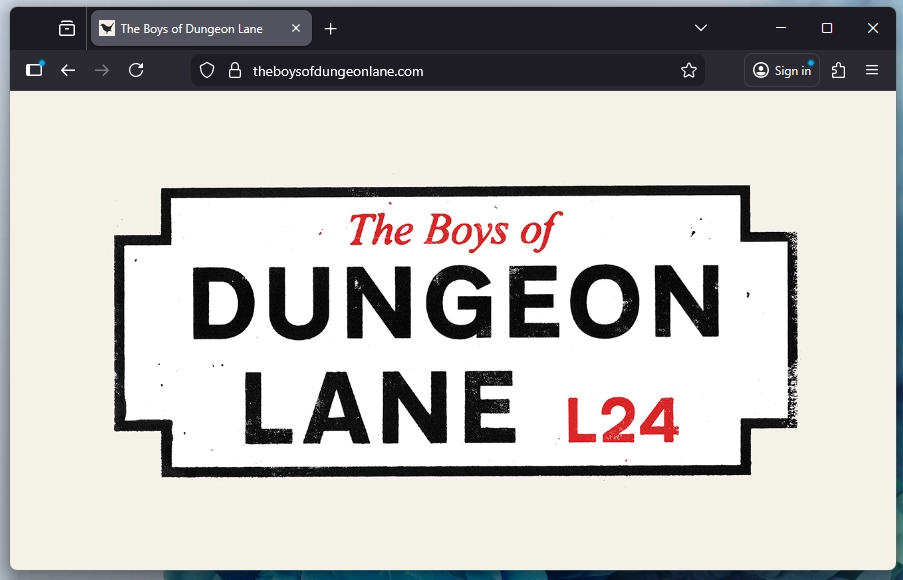Image resolution: width=903 pixels, height=580 pixels.
Task: Open the hamburger application menu
Action: click(872, 70)
